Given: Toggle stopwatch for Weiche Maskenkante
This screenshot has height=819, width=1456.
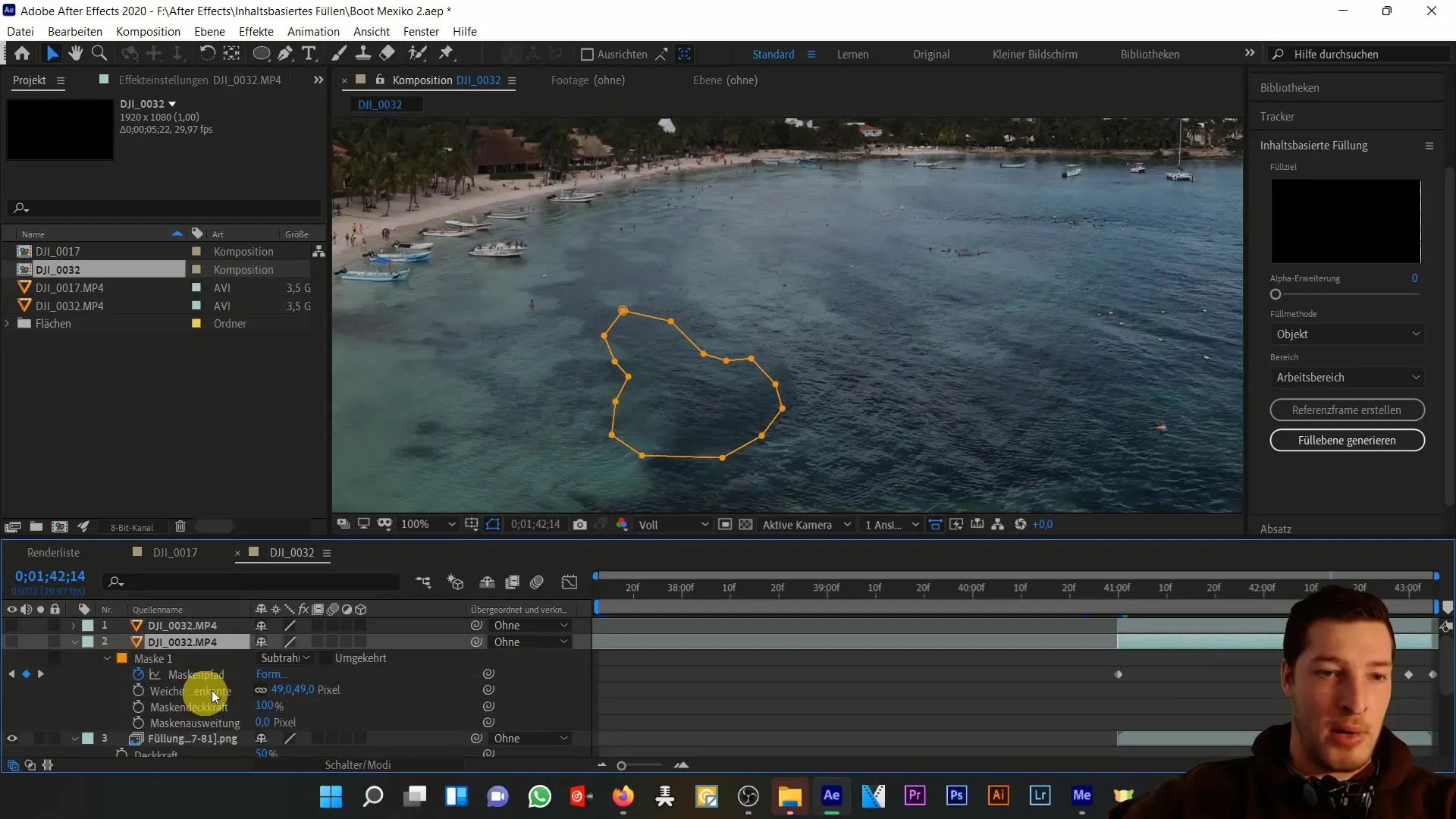Looking at the screenshot, I should point(138,691).
